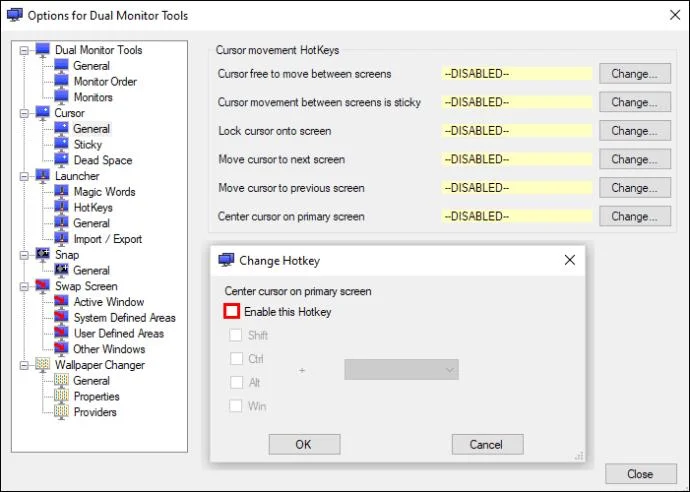Collapse the Swap Screen tree node
The height and width of the screenshot is (492, 690).
pos(24,286)
